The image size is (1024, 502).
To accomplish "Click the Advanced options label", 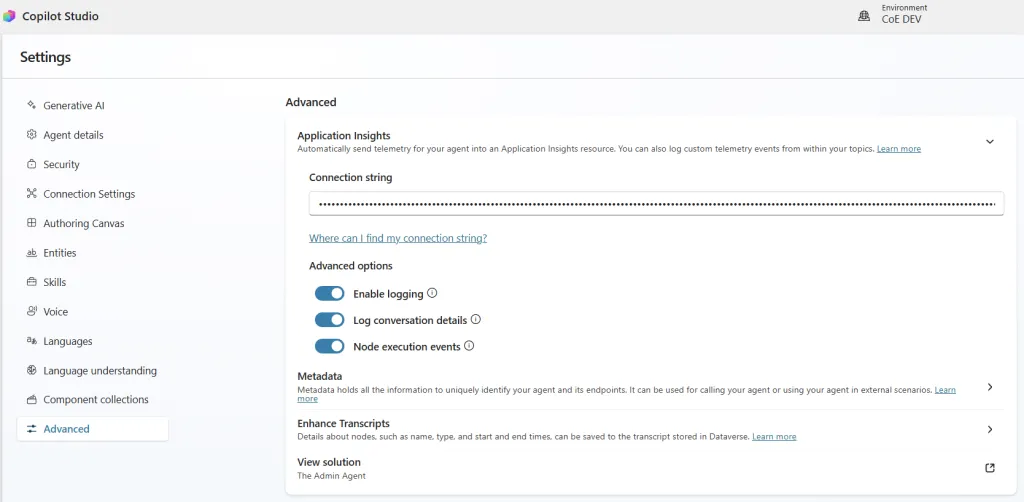I will (351, 266).
